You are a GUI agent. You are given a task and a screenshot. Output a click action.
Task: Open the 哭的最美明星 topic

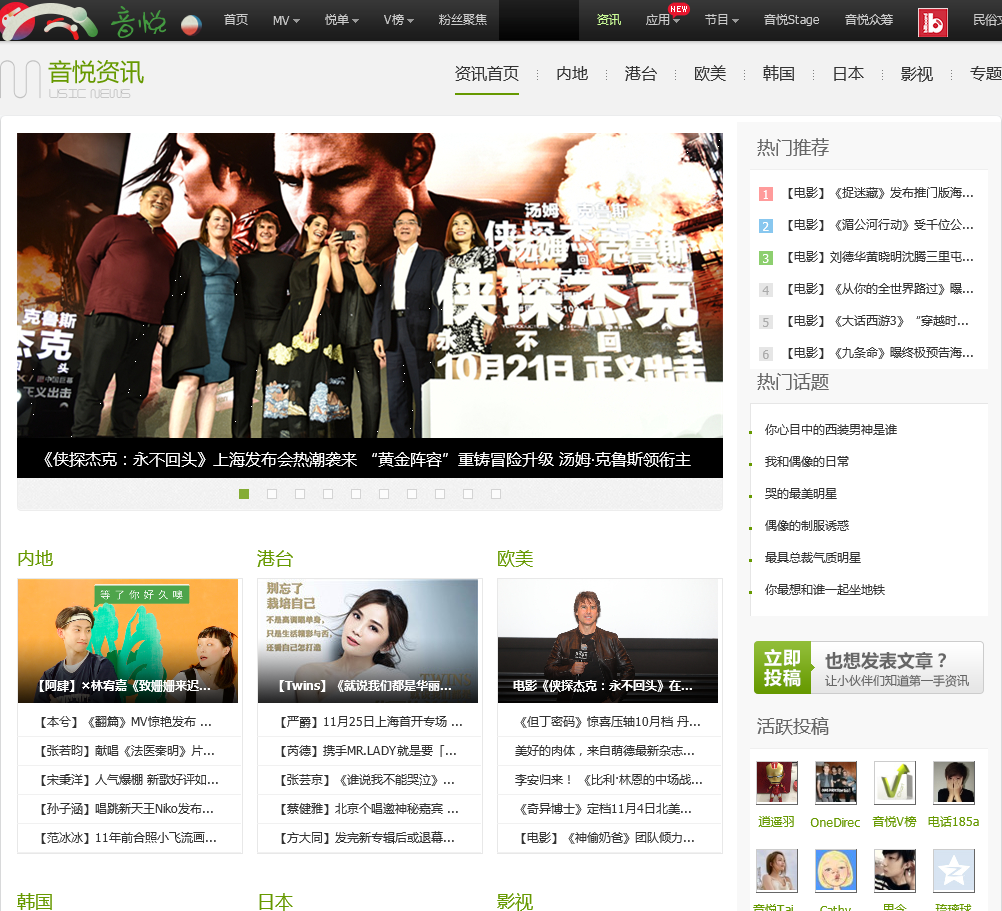801,494
